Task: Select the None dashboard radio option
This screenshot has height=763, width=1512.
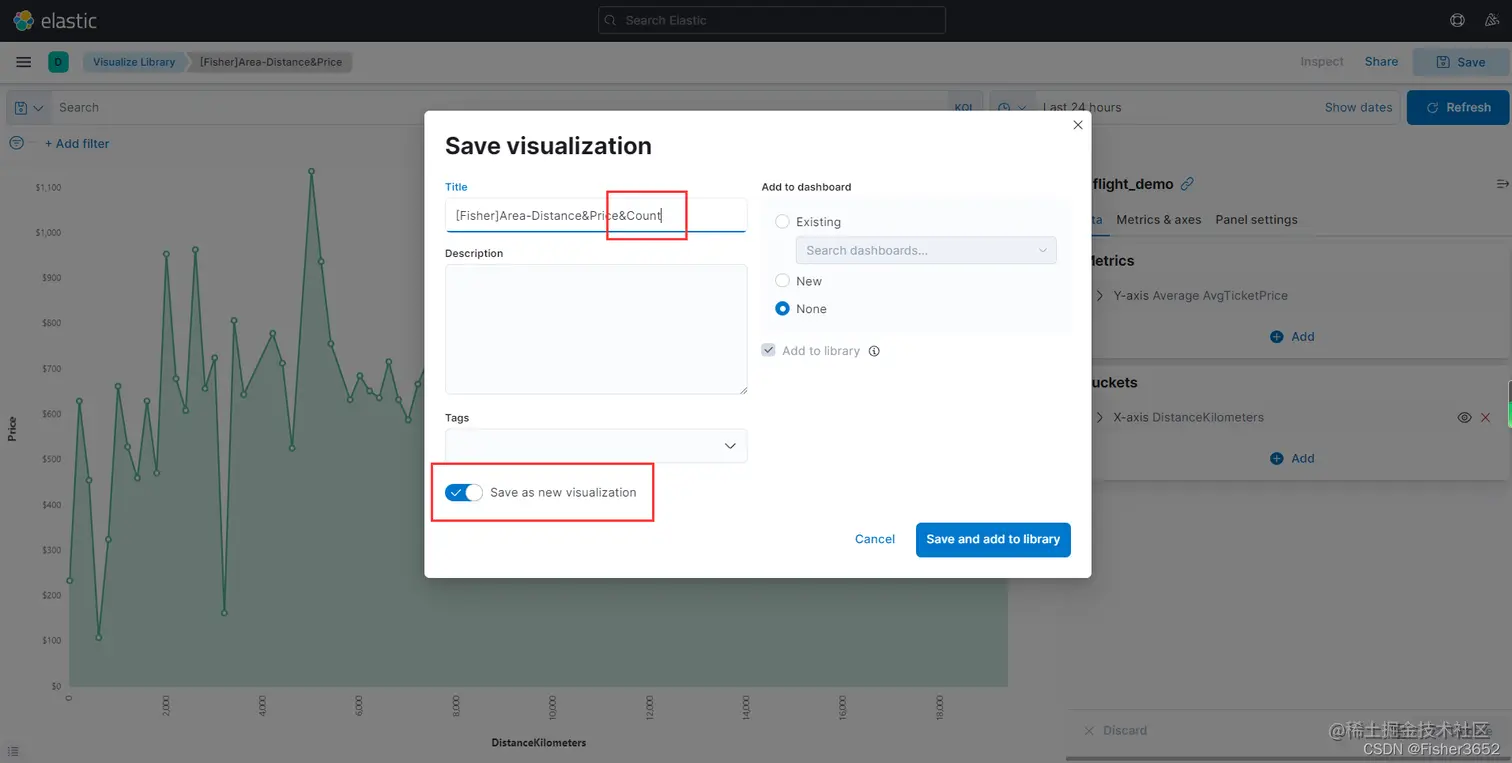Action: [783, 309]
